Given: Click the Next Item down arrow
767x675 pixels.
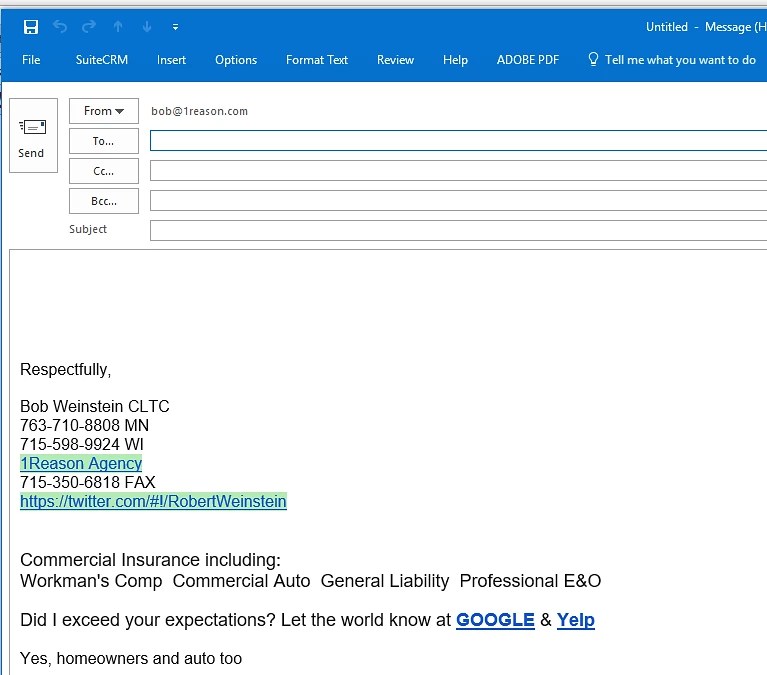Looking at the screenshot, I should tap(147, 27).
